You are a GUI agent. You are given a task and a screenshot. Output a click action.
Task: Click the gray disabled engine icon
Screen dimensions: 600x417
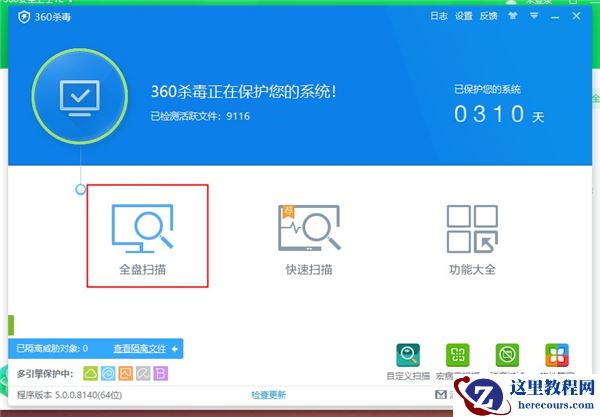pyautogui.click(x=143, y=373)
